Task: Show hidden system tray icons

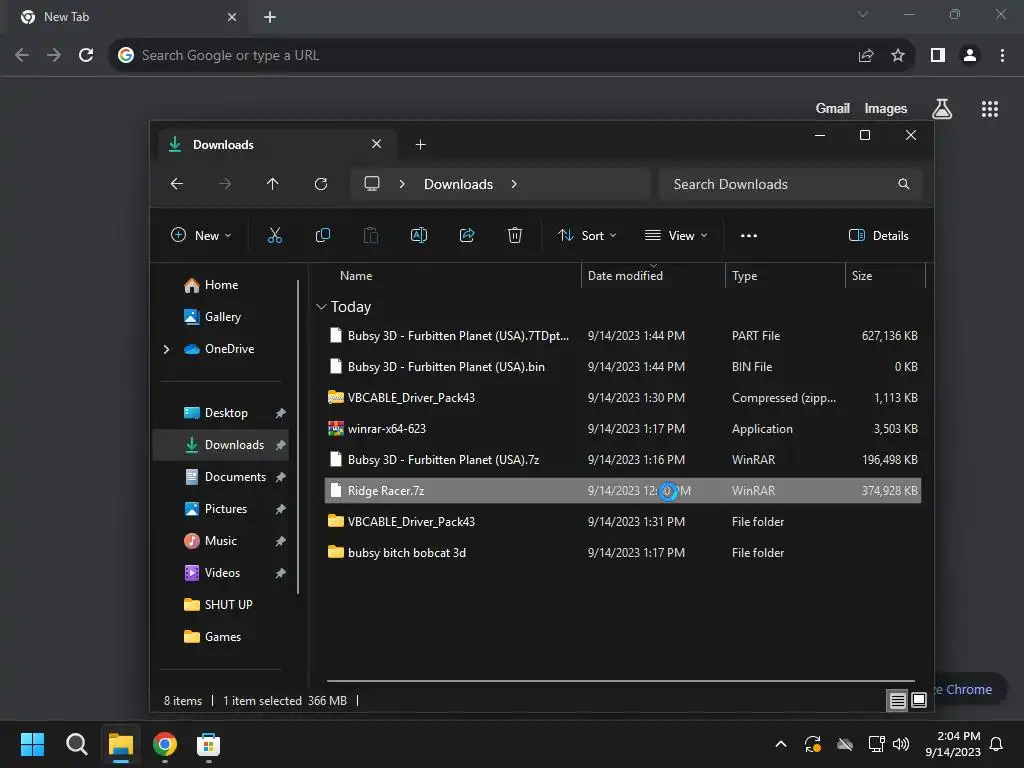Action: click(780, 744)
